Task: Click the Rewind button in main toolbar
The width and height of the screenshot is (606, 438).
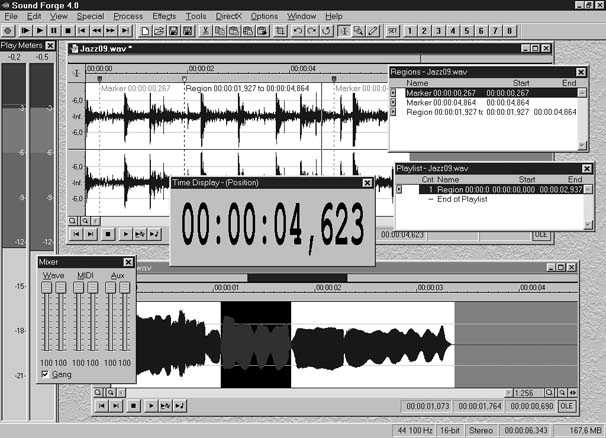Action: tap(97, 31)
